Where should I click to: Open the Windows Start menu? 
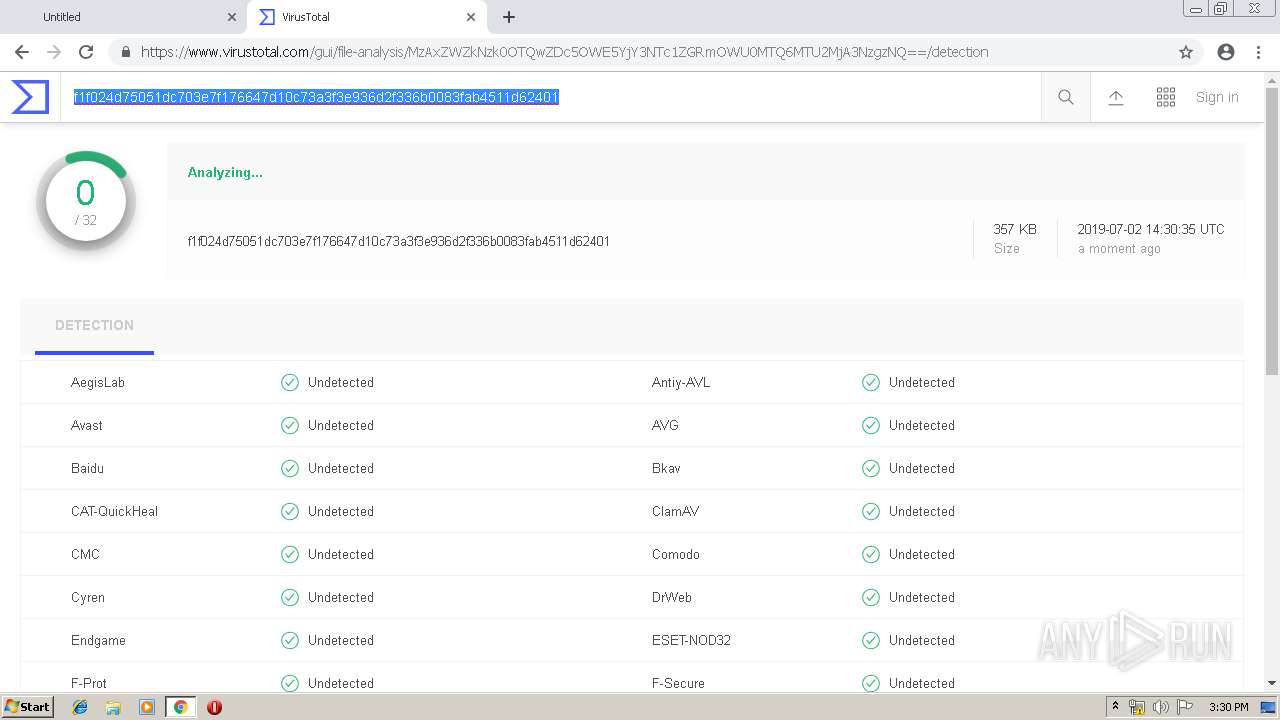click(28, 707)
